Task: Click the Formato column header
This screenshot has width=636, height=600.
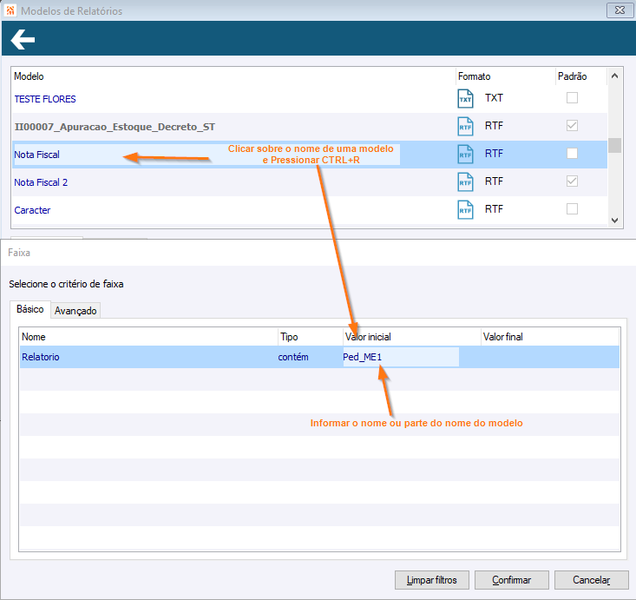Action: 474,76
